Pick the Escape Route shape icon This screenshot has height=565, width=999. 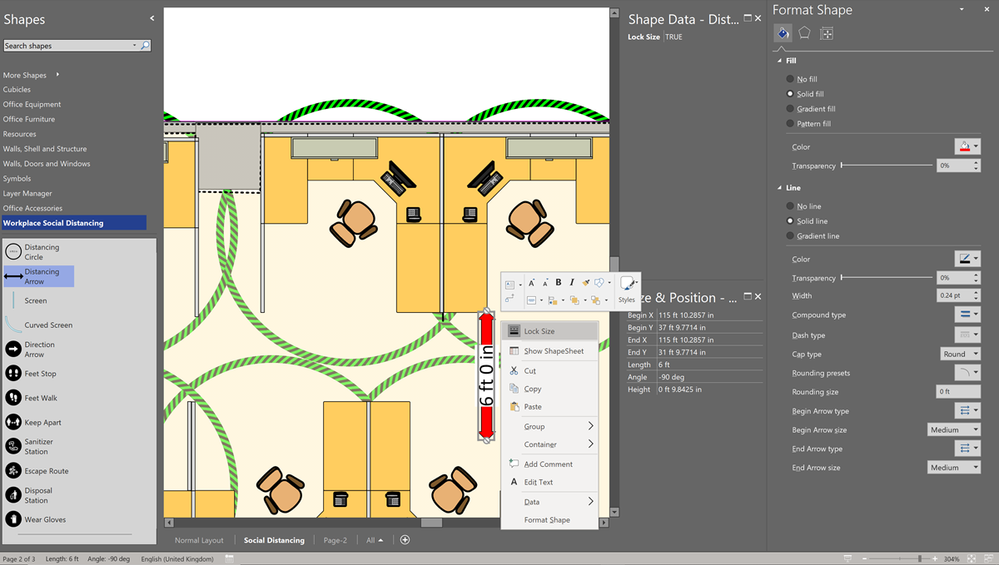pos(14,471)
